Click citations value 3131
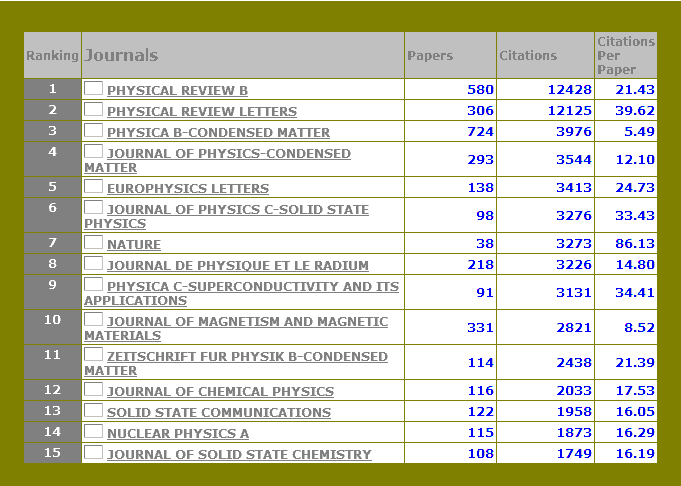The image size is (681, 486). 574,292
